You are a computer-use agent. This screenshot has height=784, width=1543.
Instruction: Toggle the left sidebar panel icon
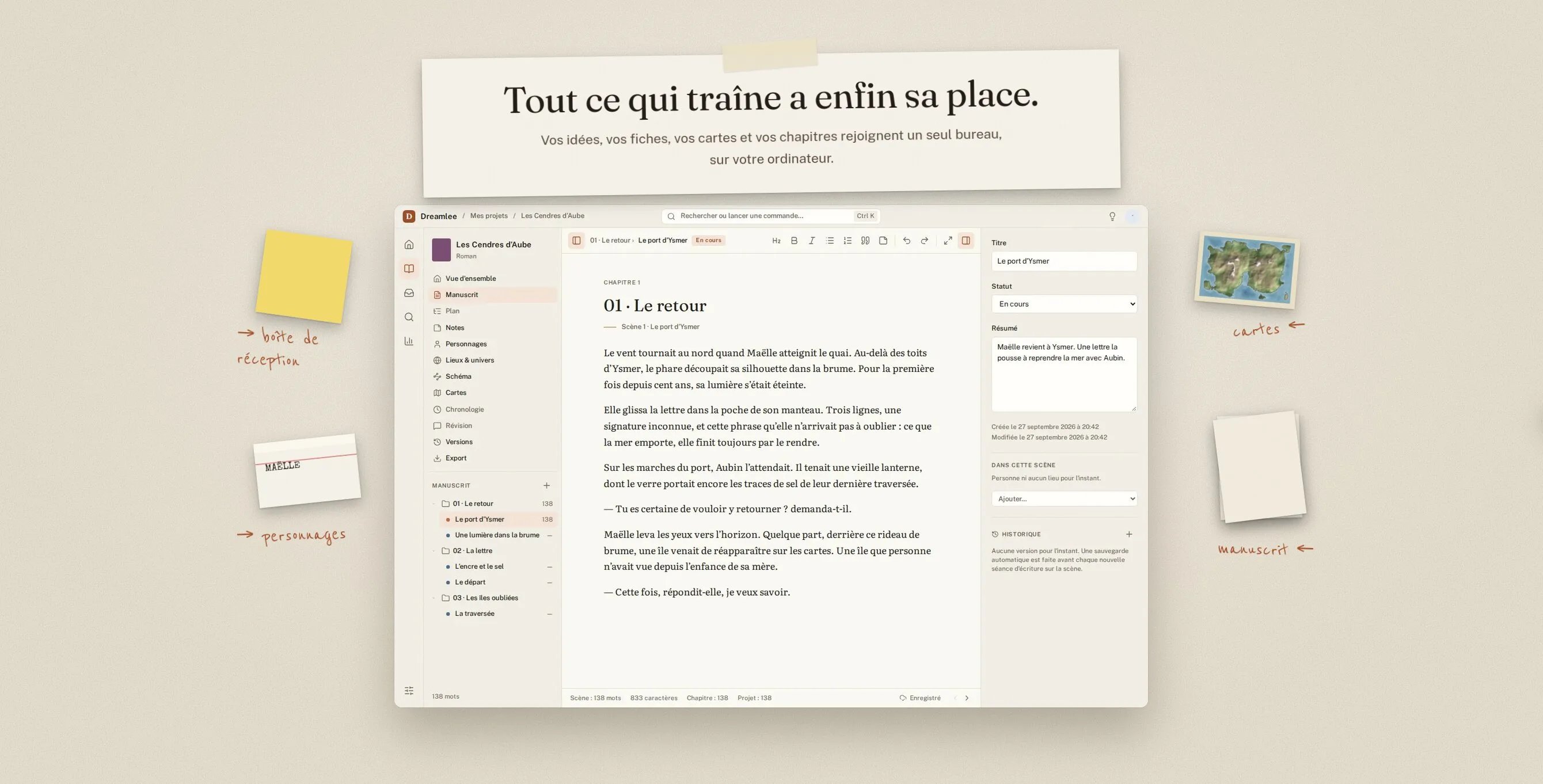coord(576,240)
